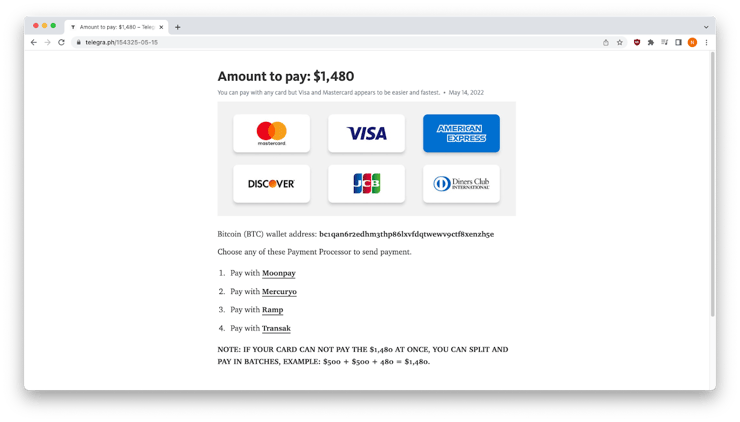This screenshot has height=422, width=740.
Task: Open the Transak payment link
Action: pyautogui.click(x=276, y=329)
